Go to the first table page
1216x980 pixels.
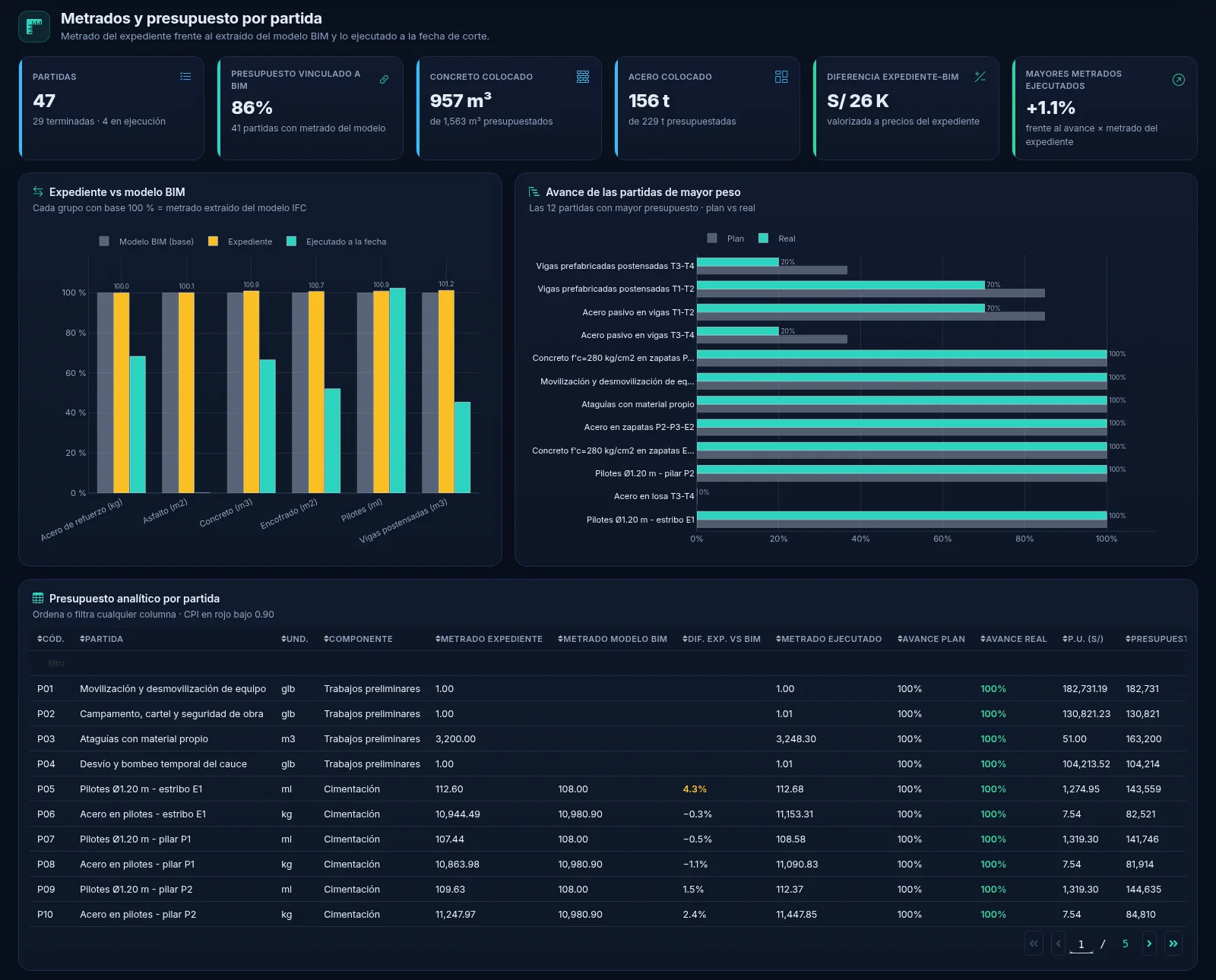click(x=1034, y=944)
